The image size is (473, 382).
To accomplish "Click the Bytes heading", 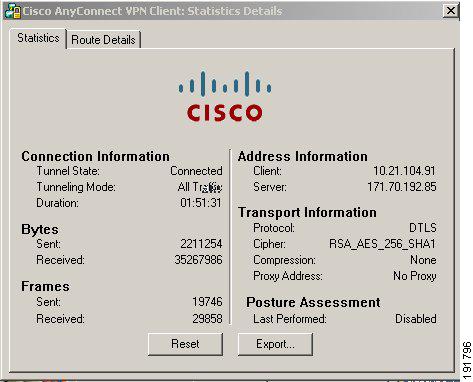I will [x=40, y=230].
